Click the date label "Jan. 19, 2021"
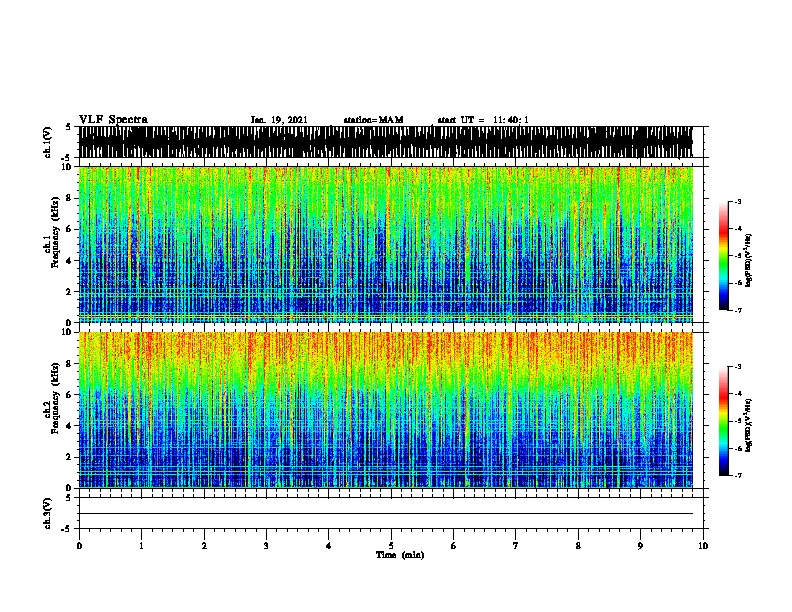This screenshot has height=612, width=792. 279,120
